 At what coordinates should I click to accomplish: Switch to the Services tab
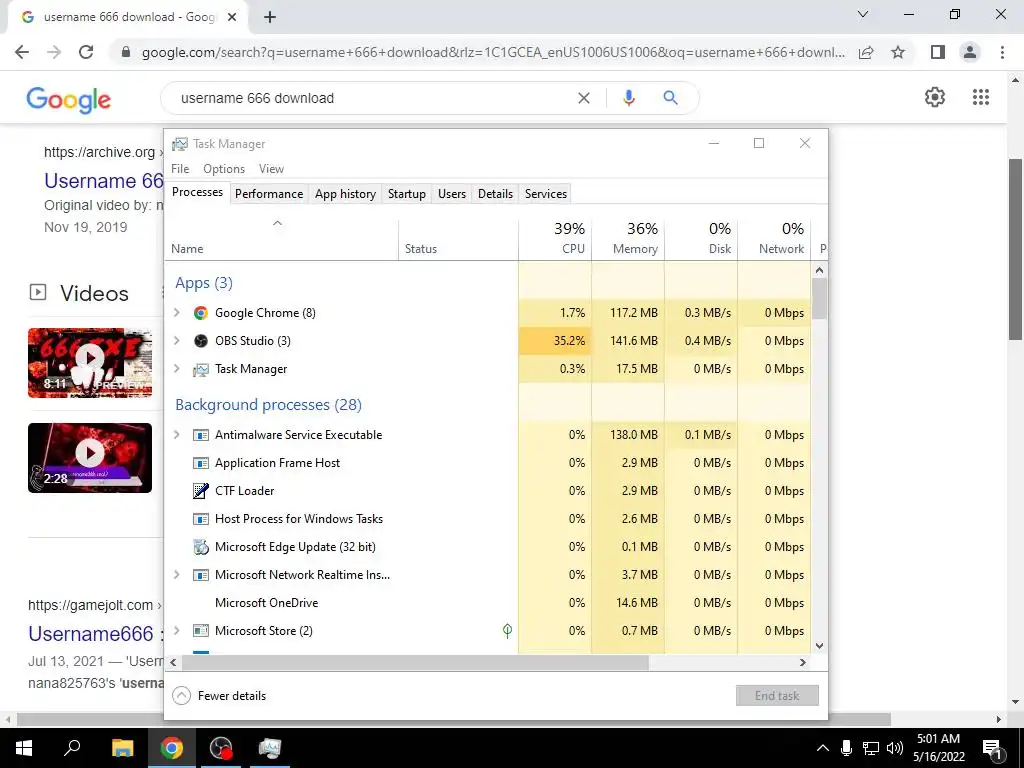tap(546, 194)
